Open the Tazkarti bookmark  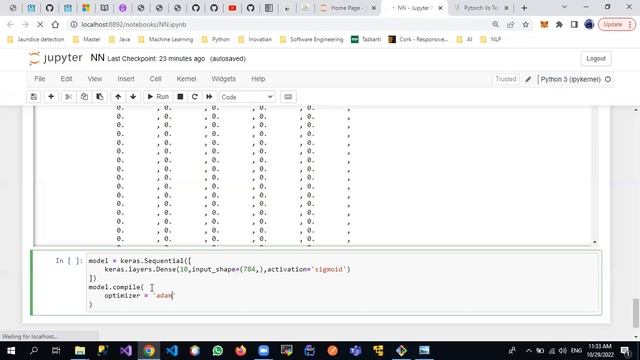(366, 39)
